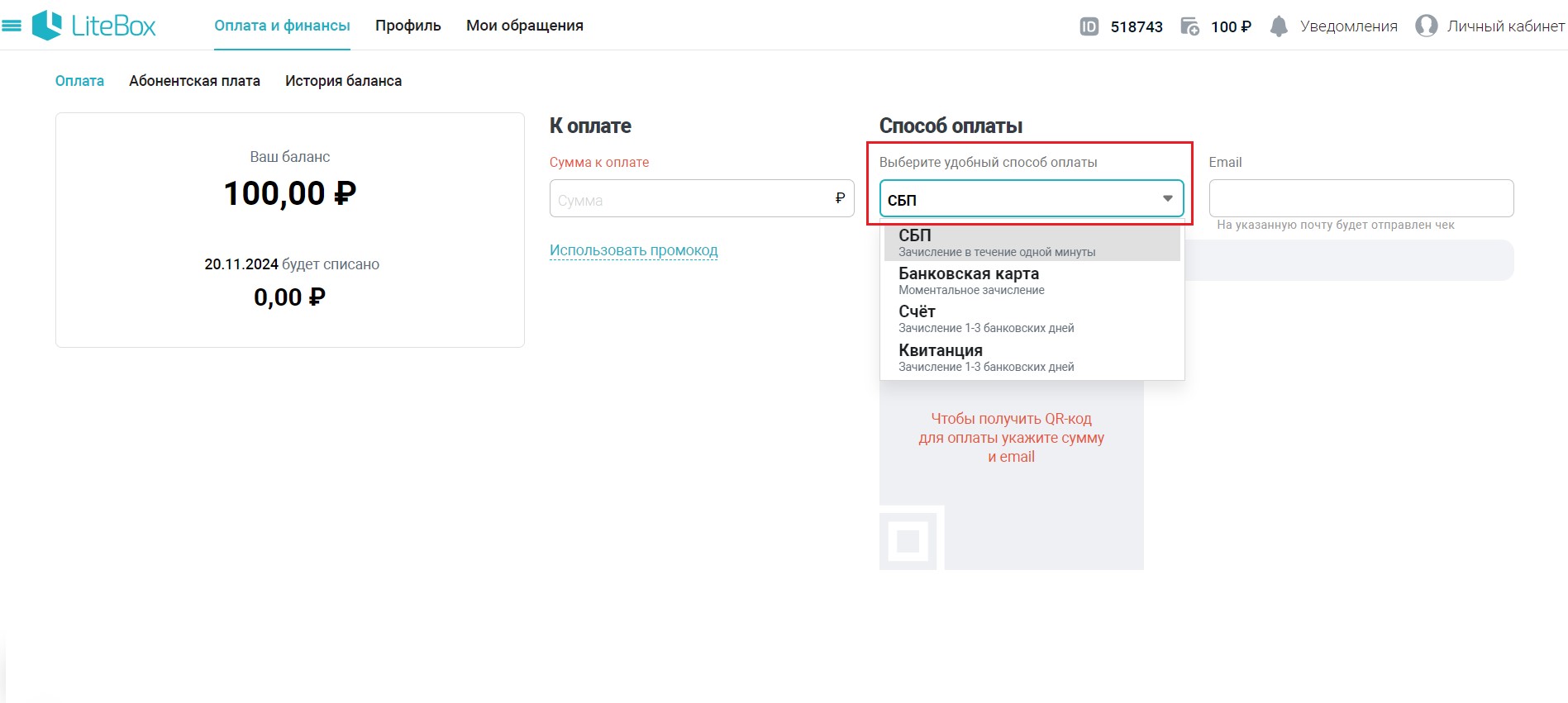Open Личный кабинет
This screenshot has width=1568, height=703.
coord(1505,26)
